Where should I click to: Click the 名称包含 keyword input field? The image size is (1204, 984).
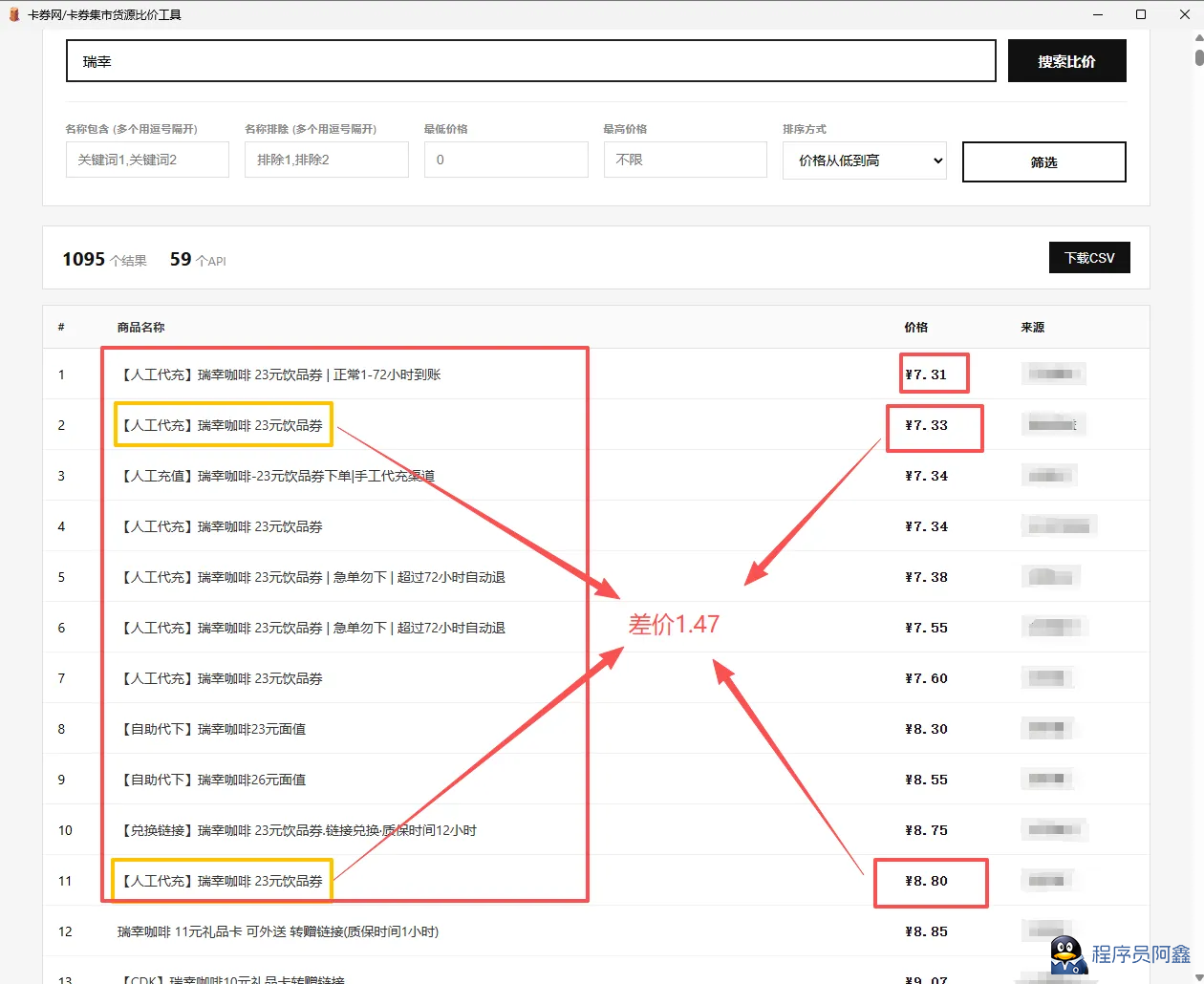click(x=147, y=160)
